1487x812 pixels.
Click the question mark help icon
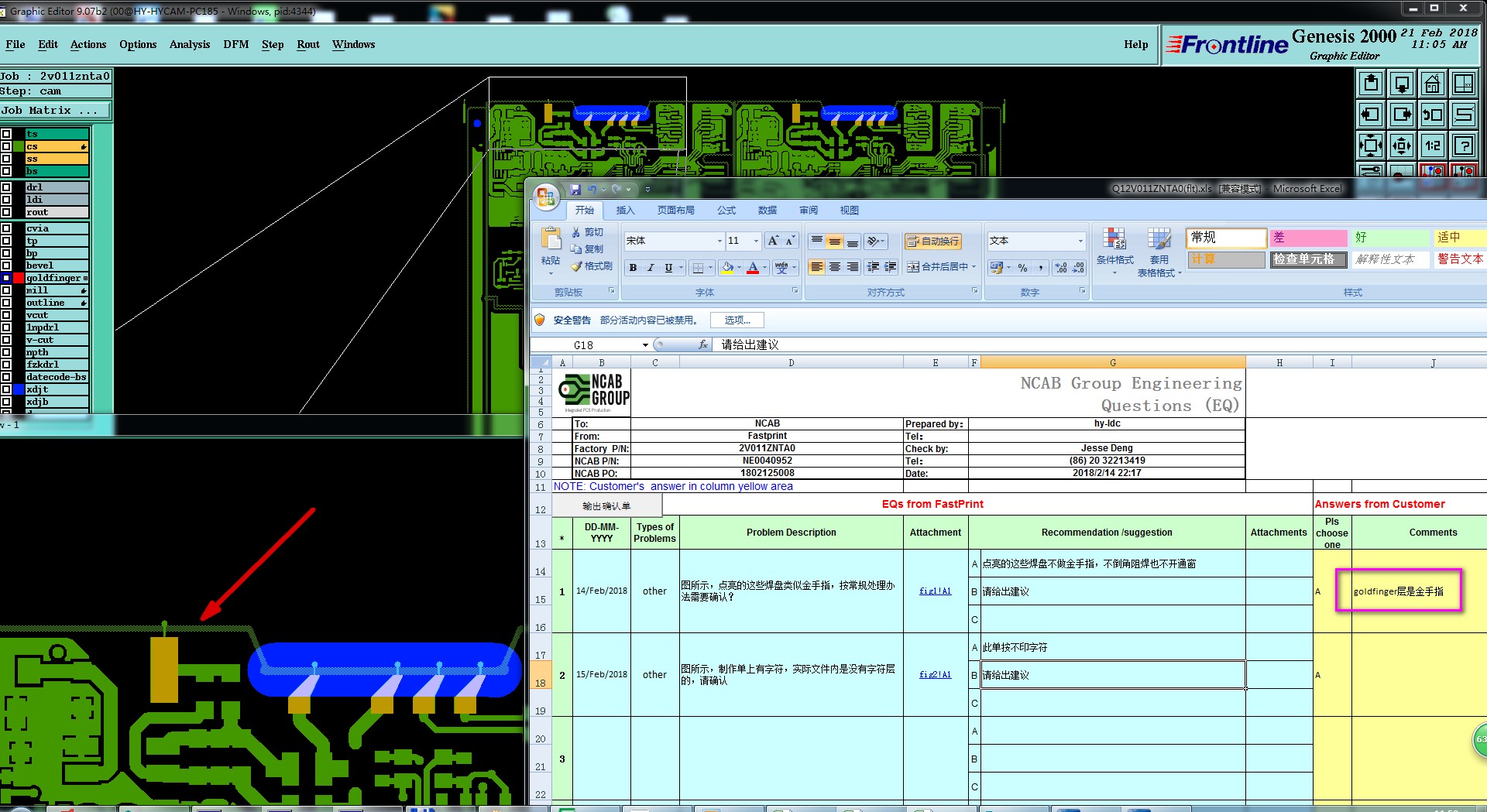[1463, 146]
